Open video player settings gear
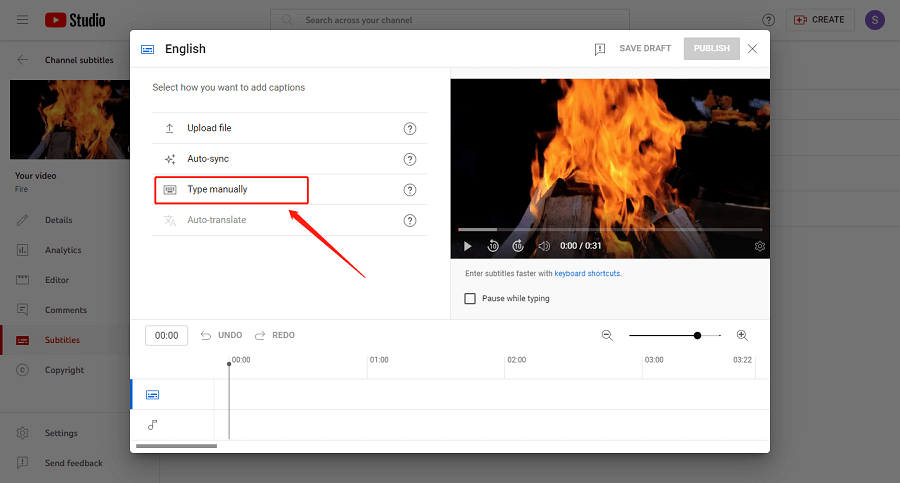 tap(759, 246)
